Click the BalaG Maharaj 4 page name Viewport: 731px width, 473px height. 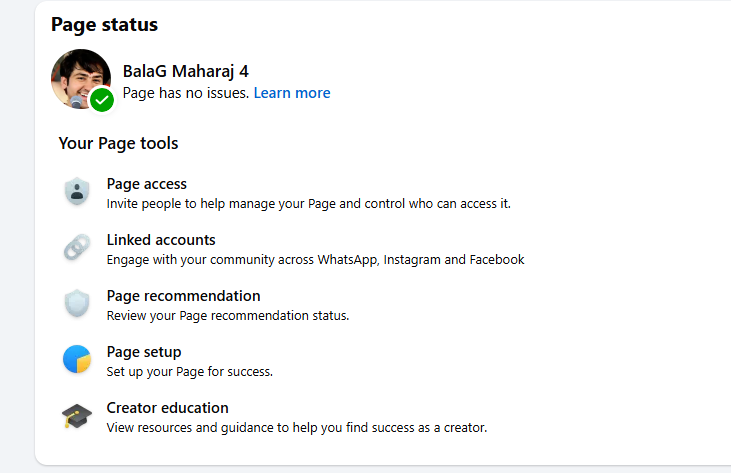185,71
